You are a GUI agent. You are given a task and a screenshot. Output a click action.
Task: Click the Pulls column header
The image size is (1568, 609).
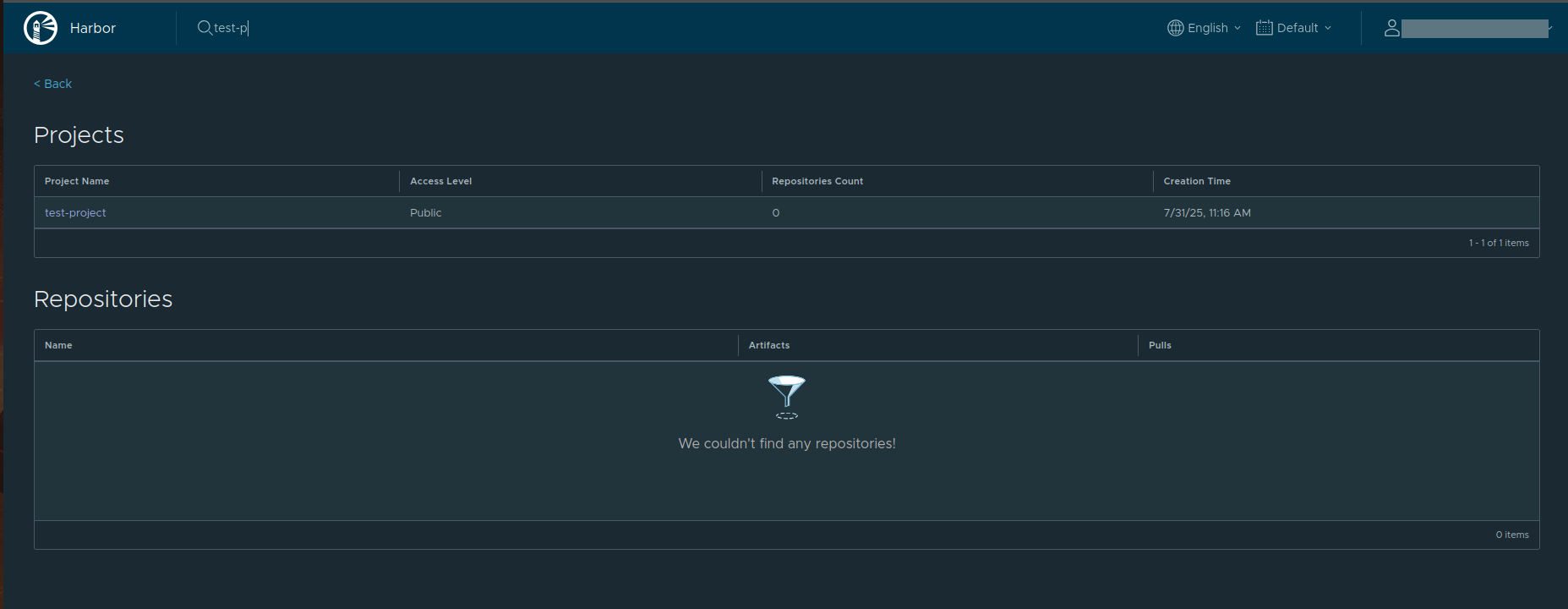1160,345
